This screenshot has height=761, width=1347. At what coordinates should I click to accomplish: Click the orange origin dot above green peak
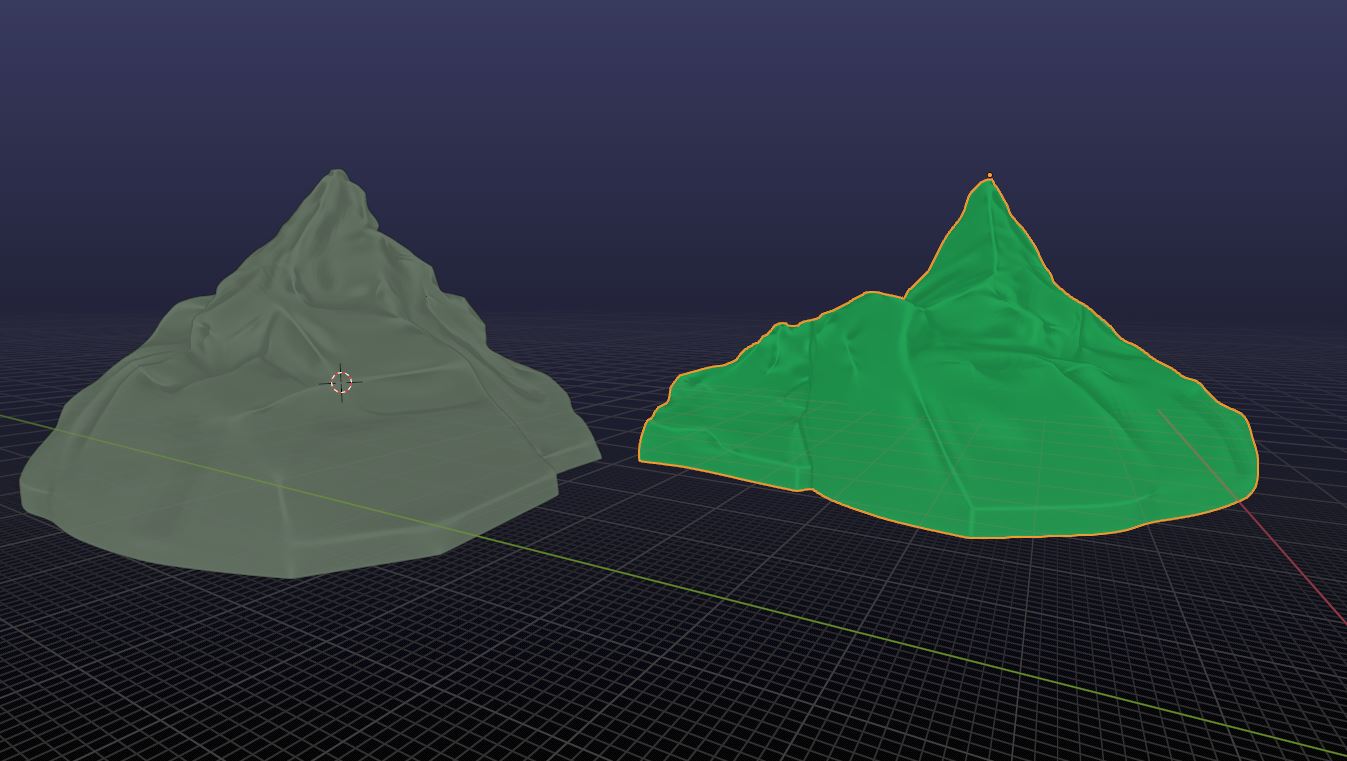point(990,176)
